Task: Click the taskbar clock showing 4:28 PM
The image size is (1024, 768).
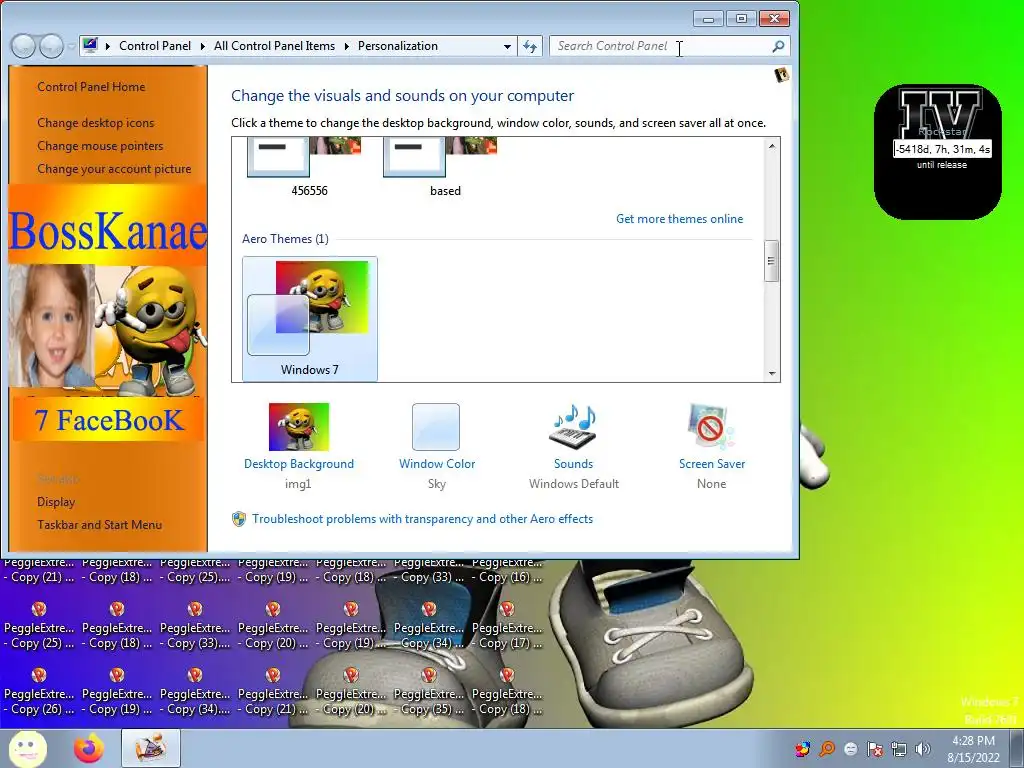Action: coord(973,748)
